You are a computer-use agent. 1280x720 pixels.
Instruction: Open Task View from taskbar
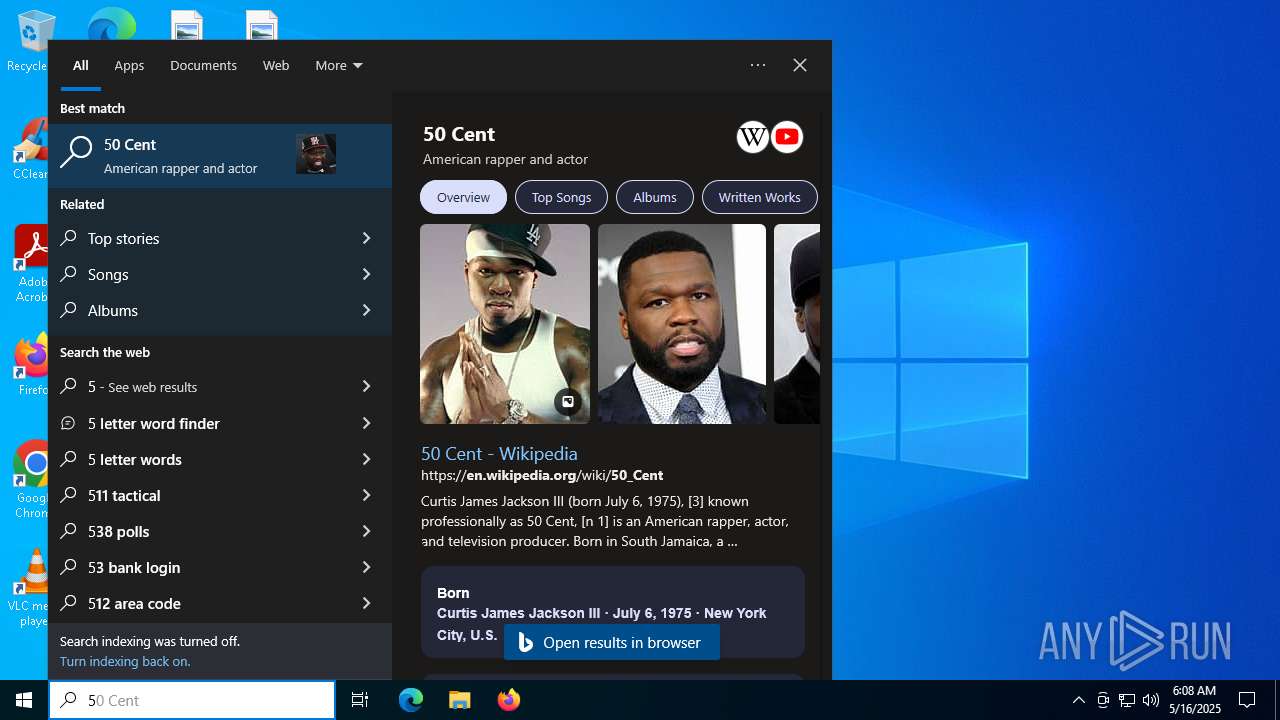pos(360,700)
